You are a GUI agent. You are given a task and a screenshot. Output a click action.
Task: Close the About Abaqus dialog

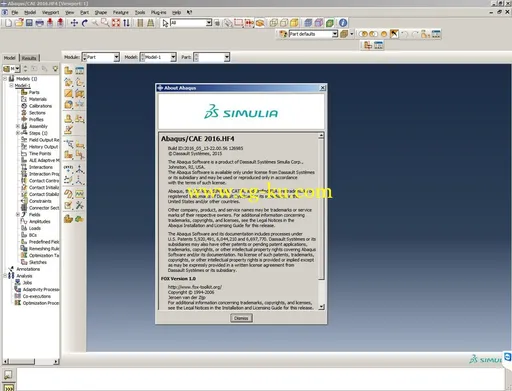[322, 88]
